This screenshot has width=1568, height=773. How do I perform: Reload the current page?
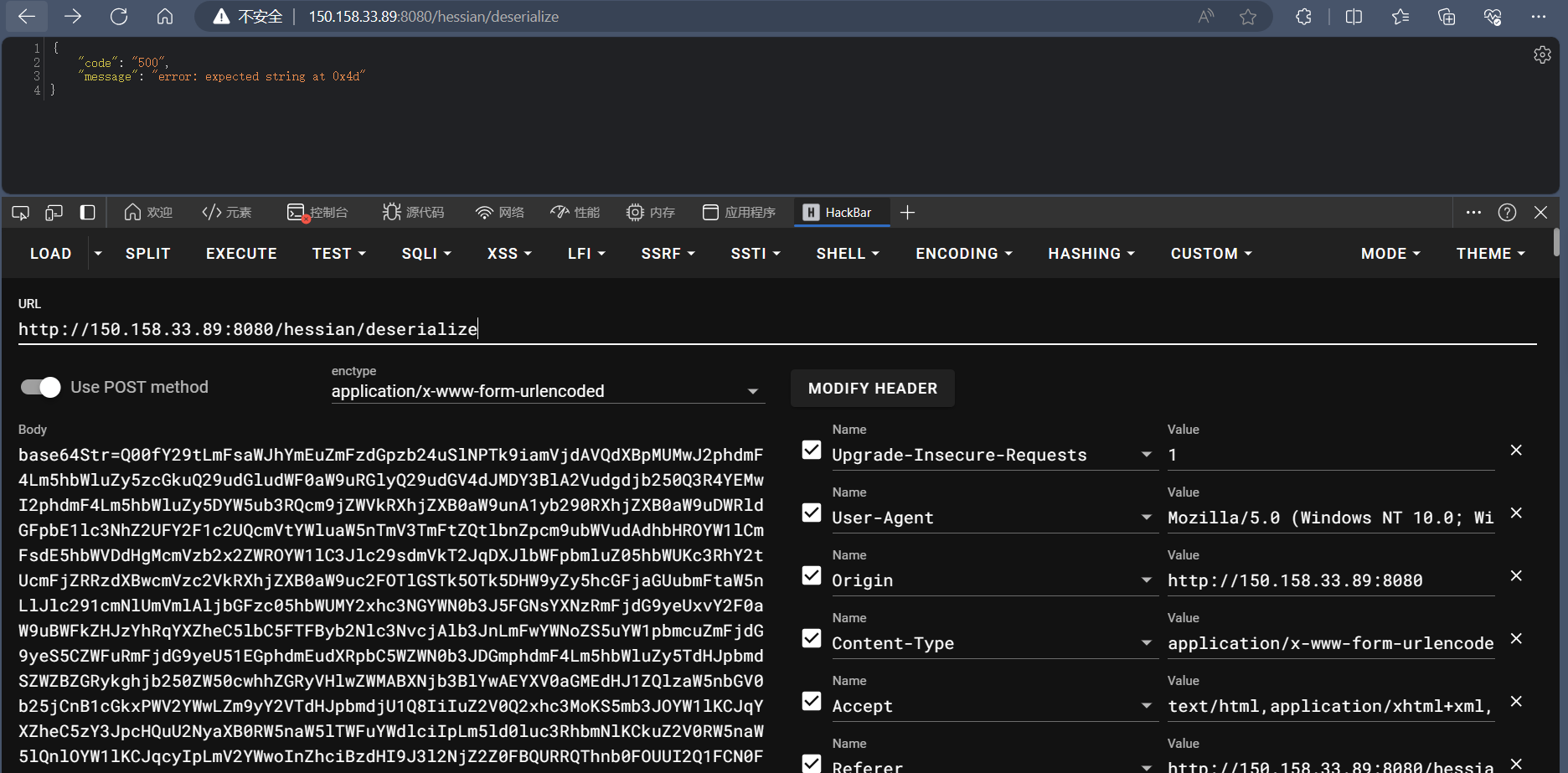(119, 16)
